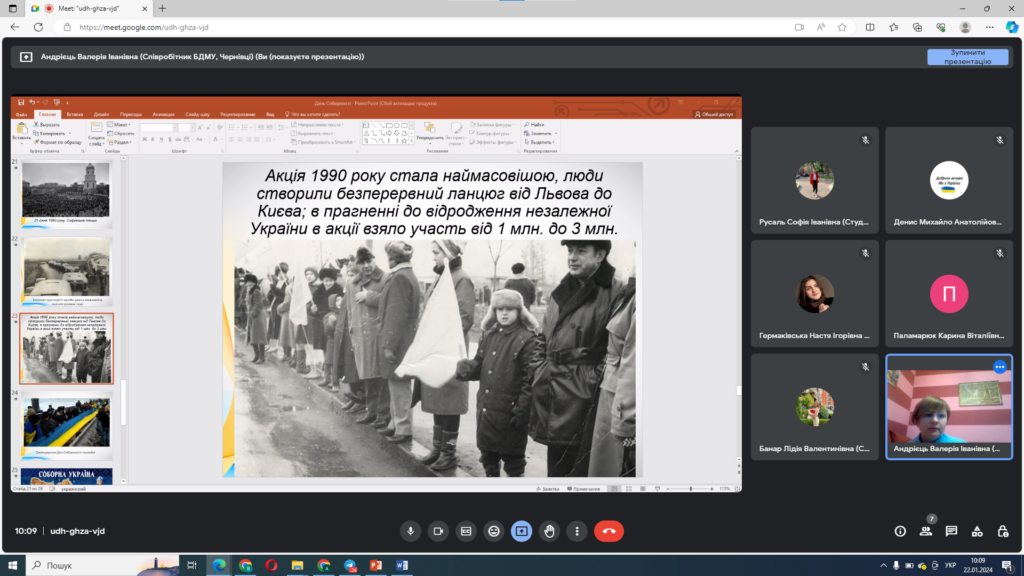Click the Зупинити презентацію button

point(967,57)
